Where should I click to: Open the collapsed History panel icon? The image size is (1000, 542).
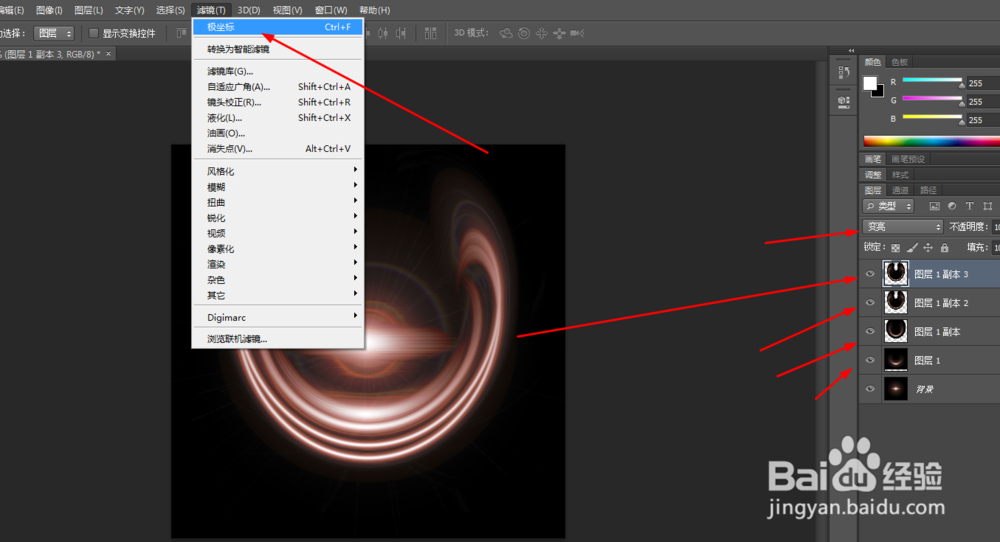[x=844, y=73]
